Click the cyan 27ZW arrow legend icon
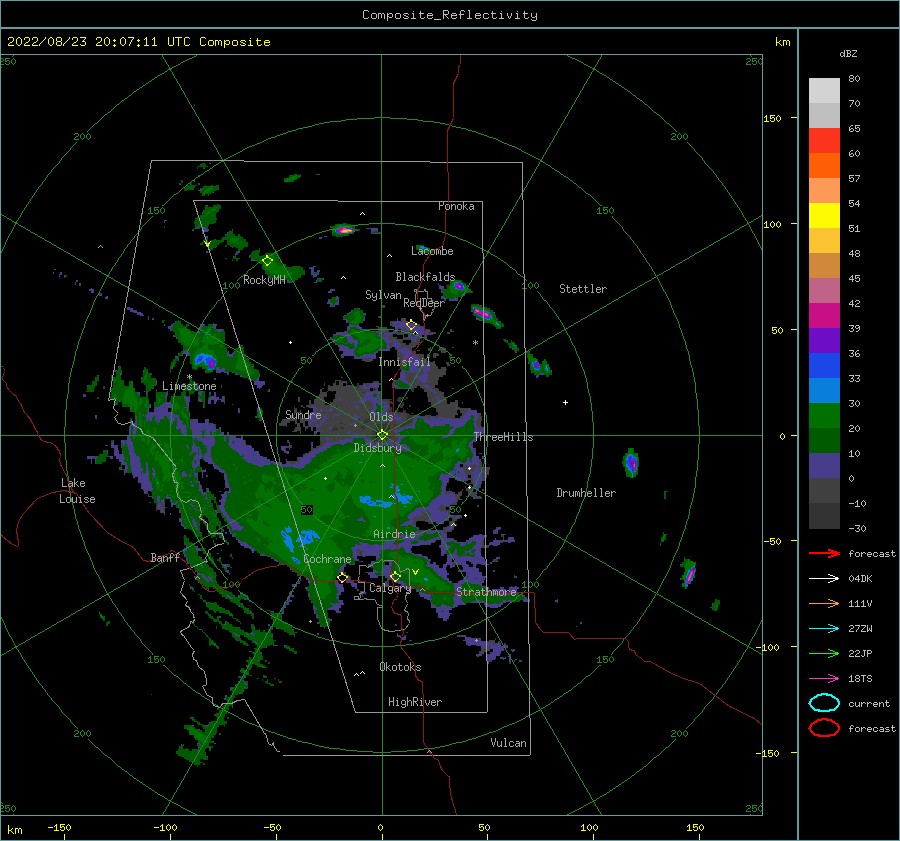The image size is (900, 841). pos(824,629)
